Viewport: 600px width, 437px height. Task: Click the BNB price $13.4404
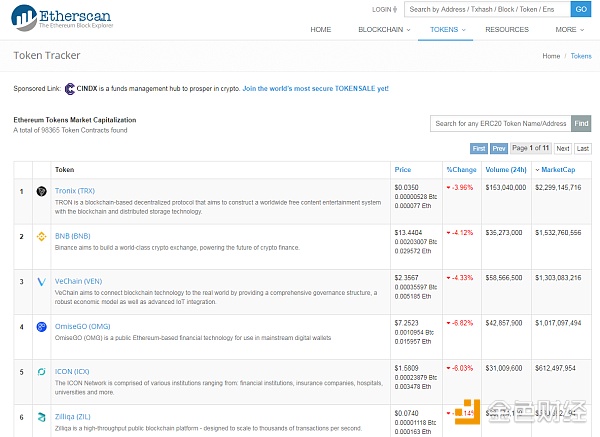408,233
